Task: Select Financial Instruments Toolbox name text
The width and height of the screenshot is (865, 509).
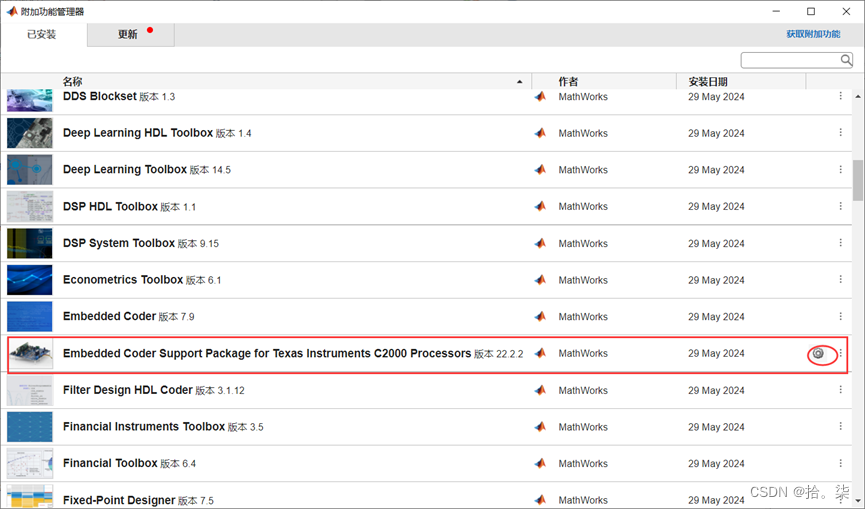Action: pyautogui.click(x=144, y=427)
